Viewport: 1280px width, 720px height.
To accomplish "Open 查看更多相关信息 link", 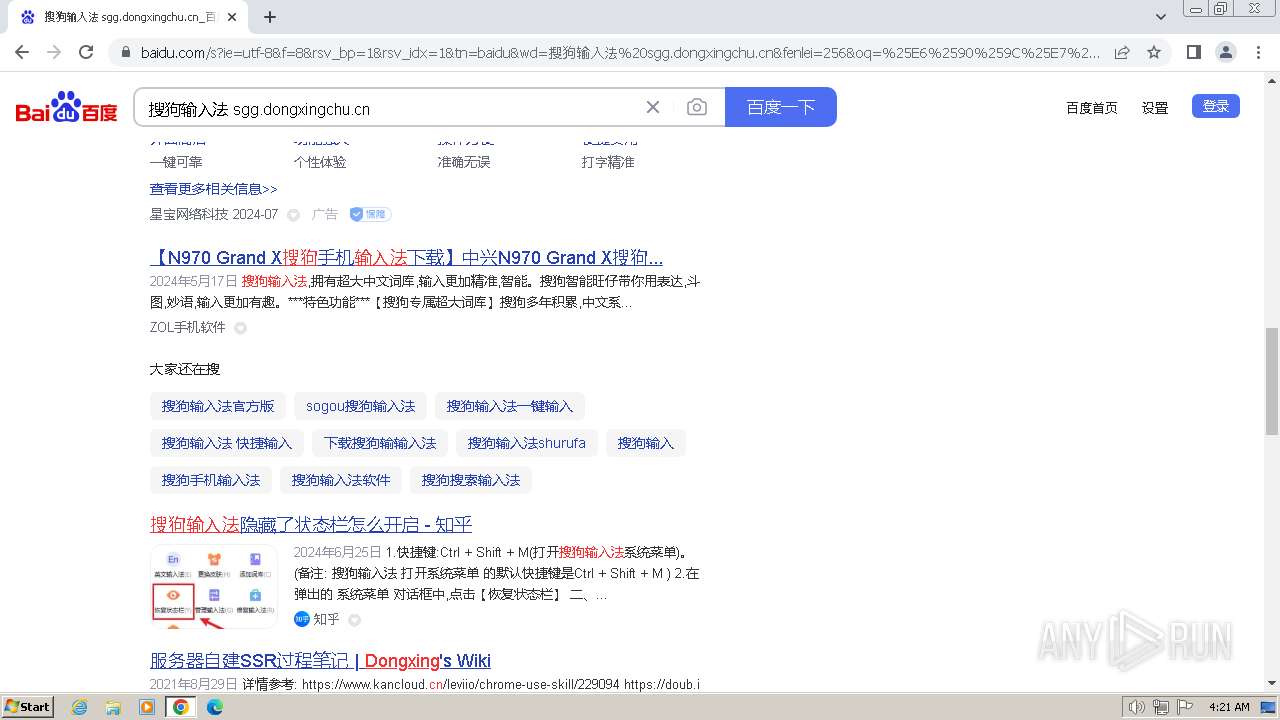I will (213, 188).
